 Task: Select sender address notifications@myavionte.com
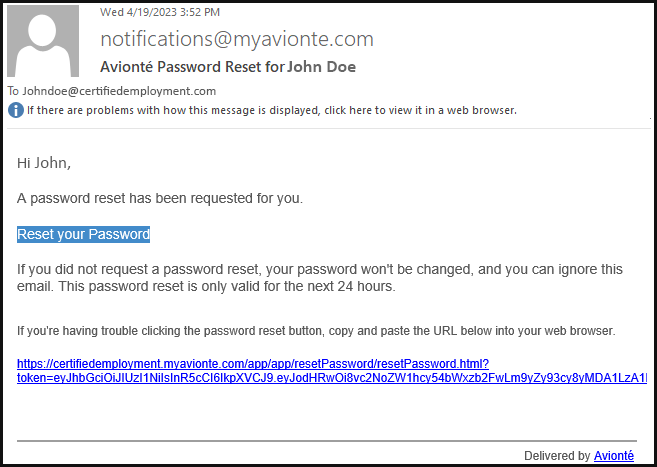(x=237, y=39)
